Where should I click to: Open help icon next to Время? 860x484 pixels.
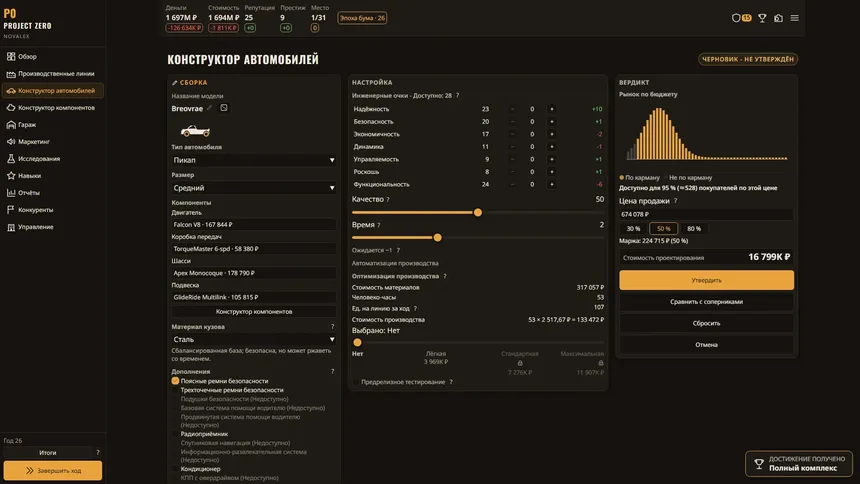[378, 225]
